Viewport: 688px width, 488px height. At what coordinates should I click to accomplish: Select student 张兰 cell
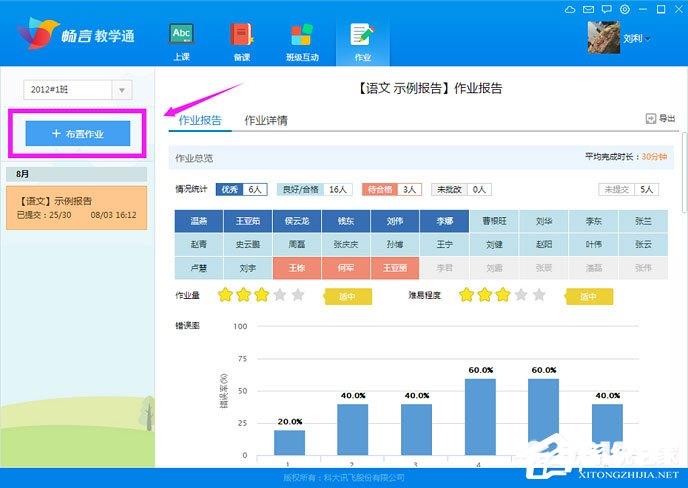pyautogui.click(x=643, y=221)
